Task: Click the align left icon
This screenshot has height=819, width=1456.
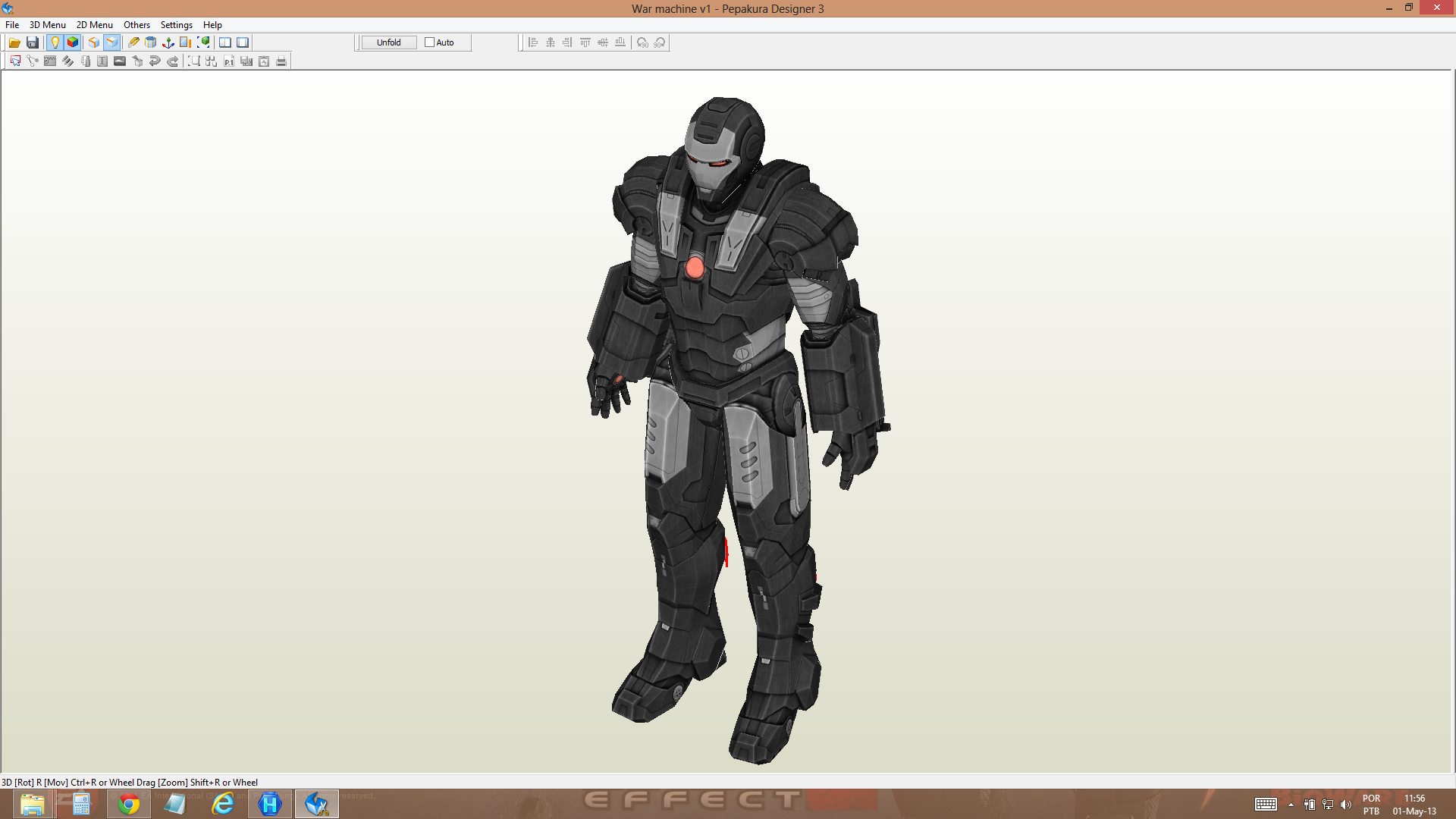Action: (533, 42)
